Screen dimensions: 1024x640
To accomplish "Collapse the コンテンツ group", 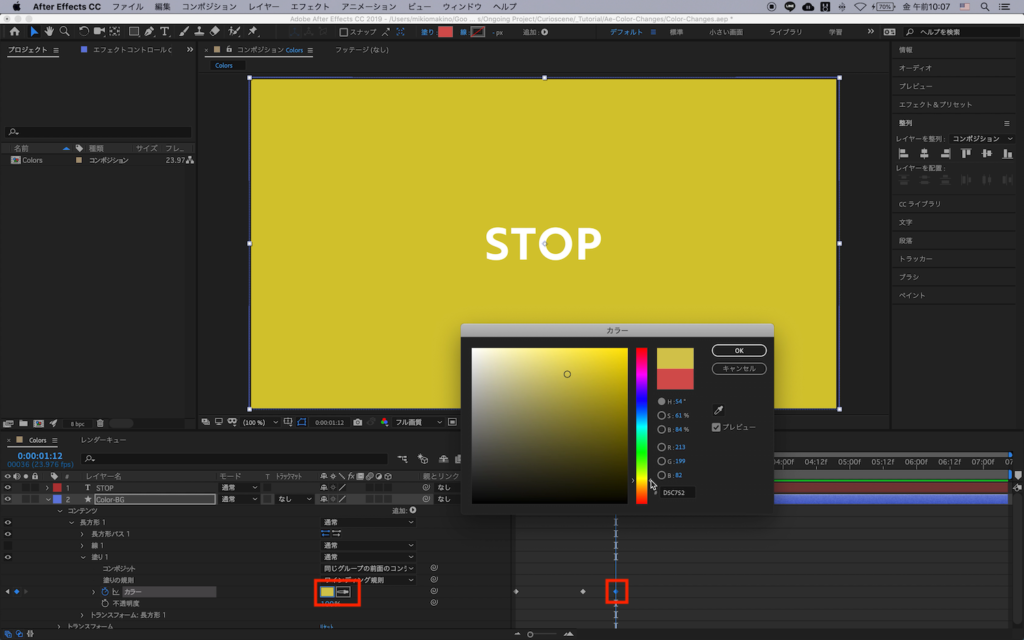I will point(59,511).
